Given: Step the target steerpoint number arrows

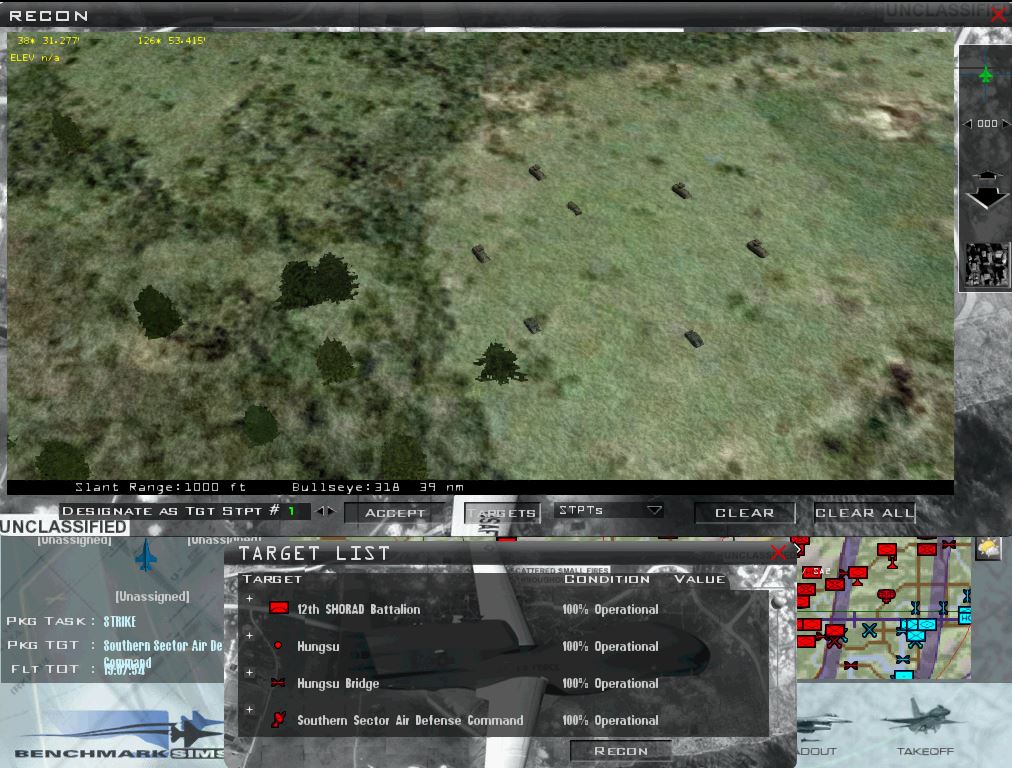Looking at the screenshot, I should click(325, 511).
